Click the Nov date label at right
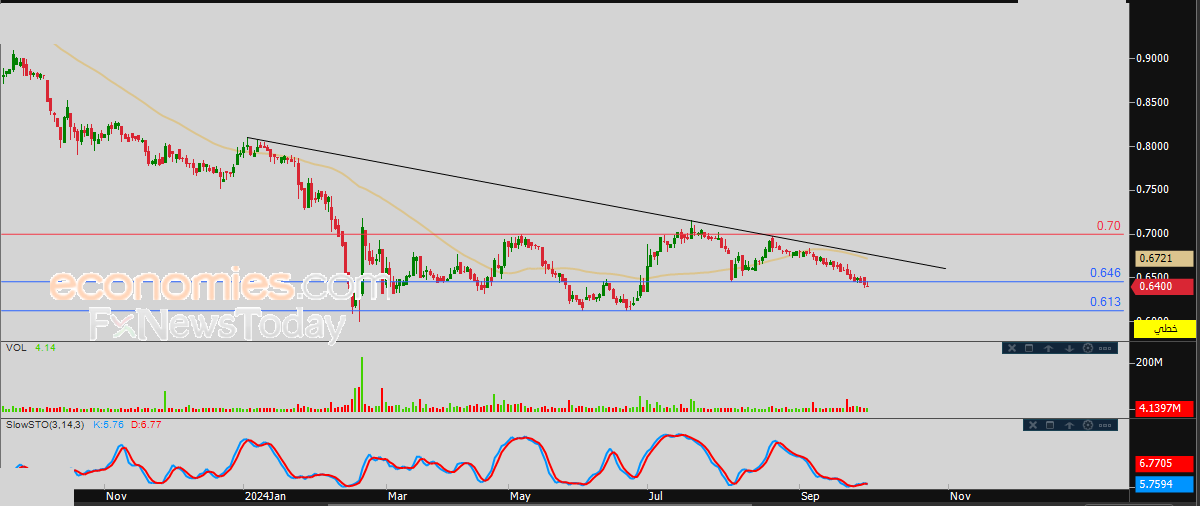Screen dimensions: 1200x506 click(x=959, y=495)
